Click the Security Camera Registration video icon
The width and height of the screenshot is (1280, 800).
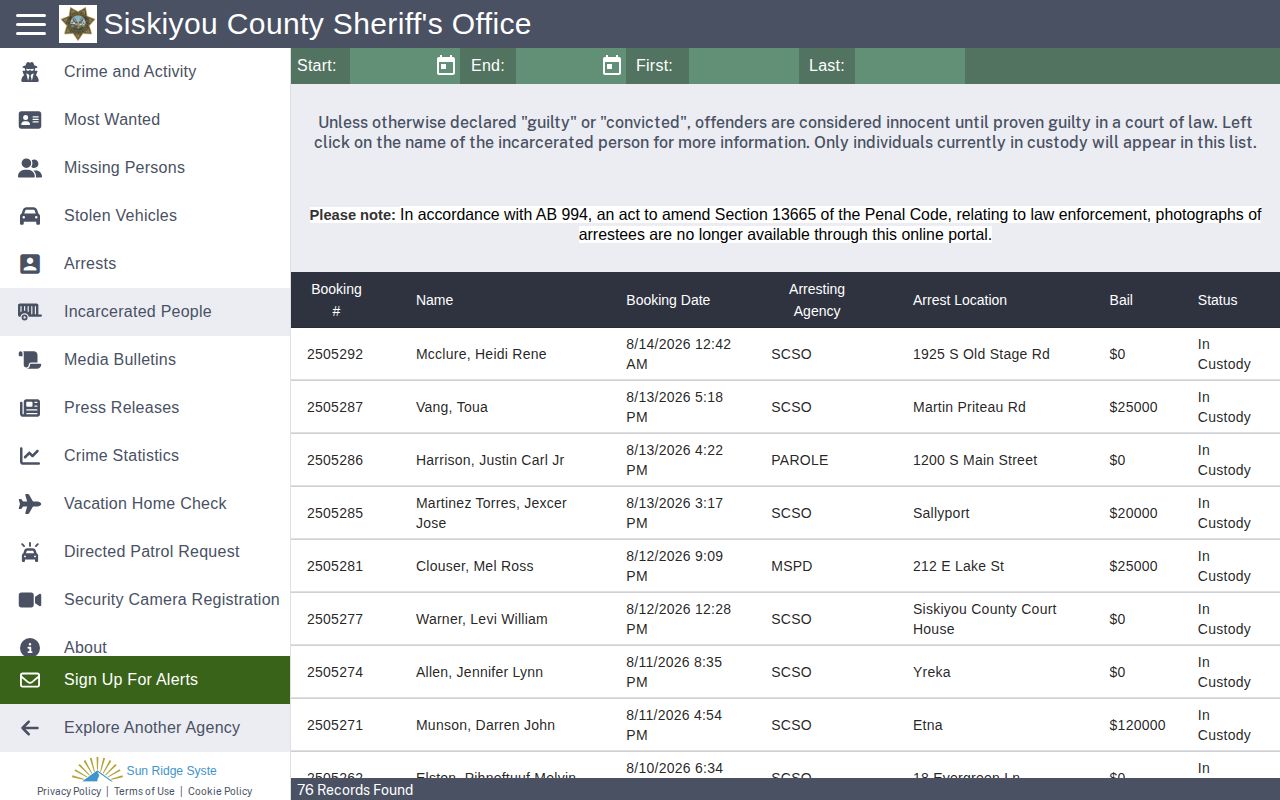30,600
